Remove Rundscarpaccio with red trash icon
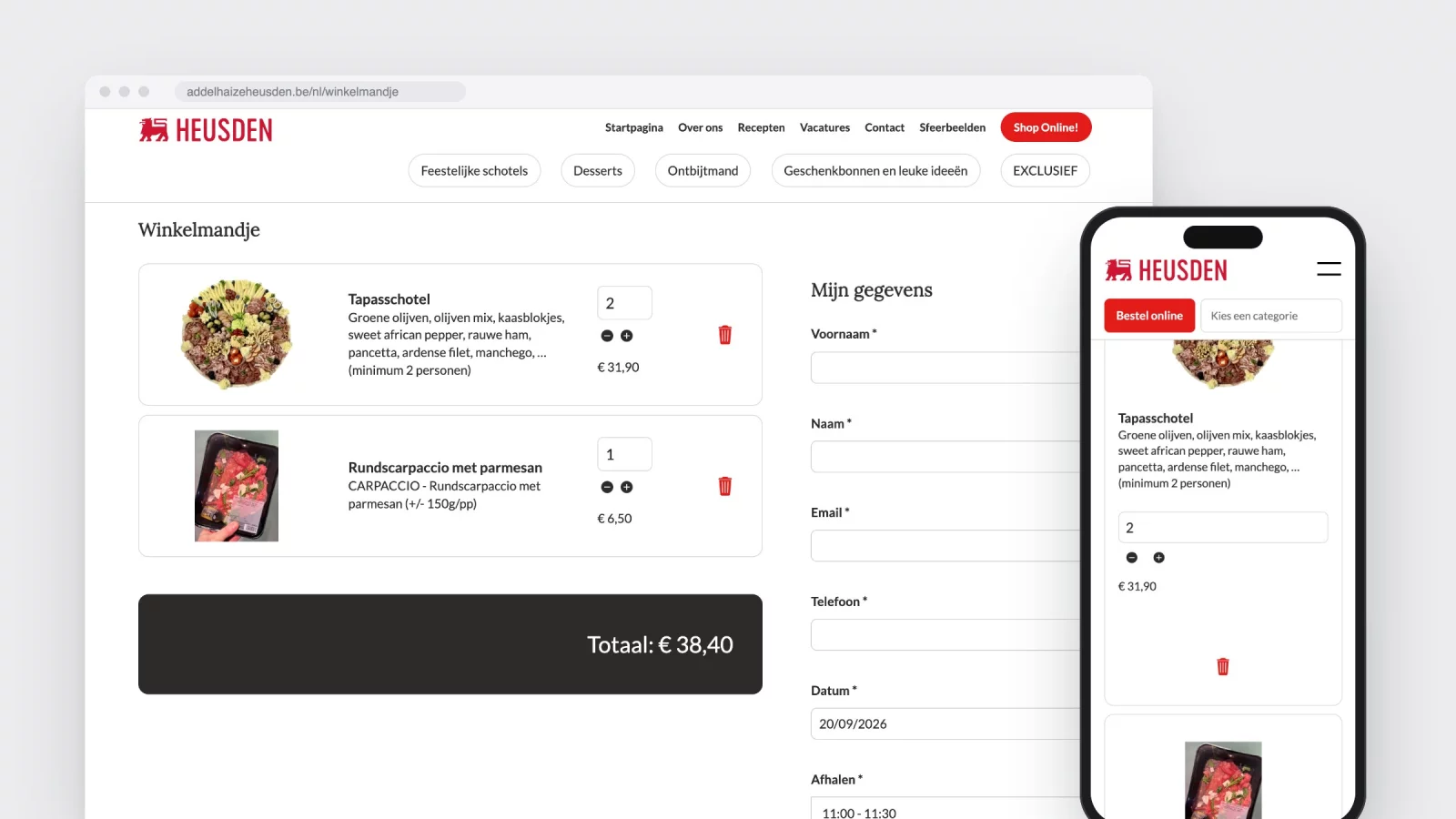The width and height of the screenshot is (1456, 819). pos(725,486)
